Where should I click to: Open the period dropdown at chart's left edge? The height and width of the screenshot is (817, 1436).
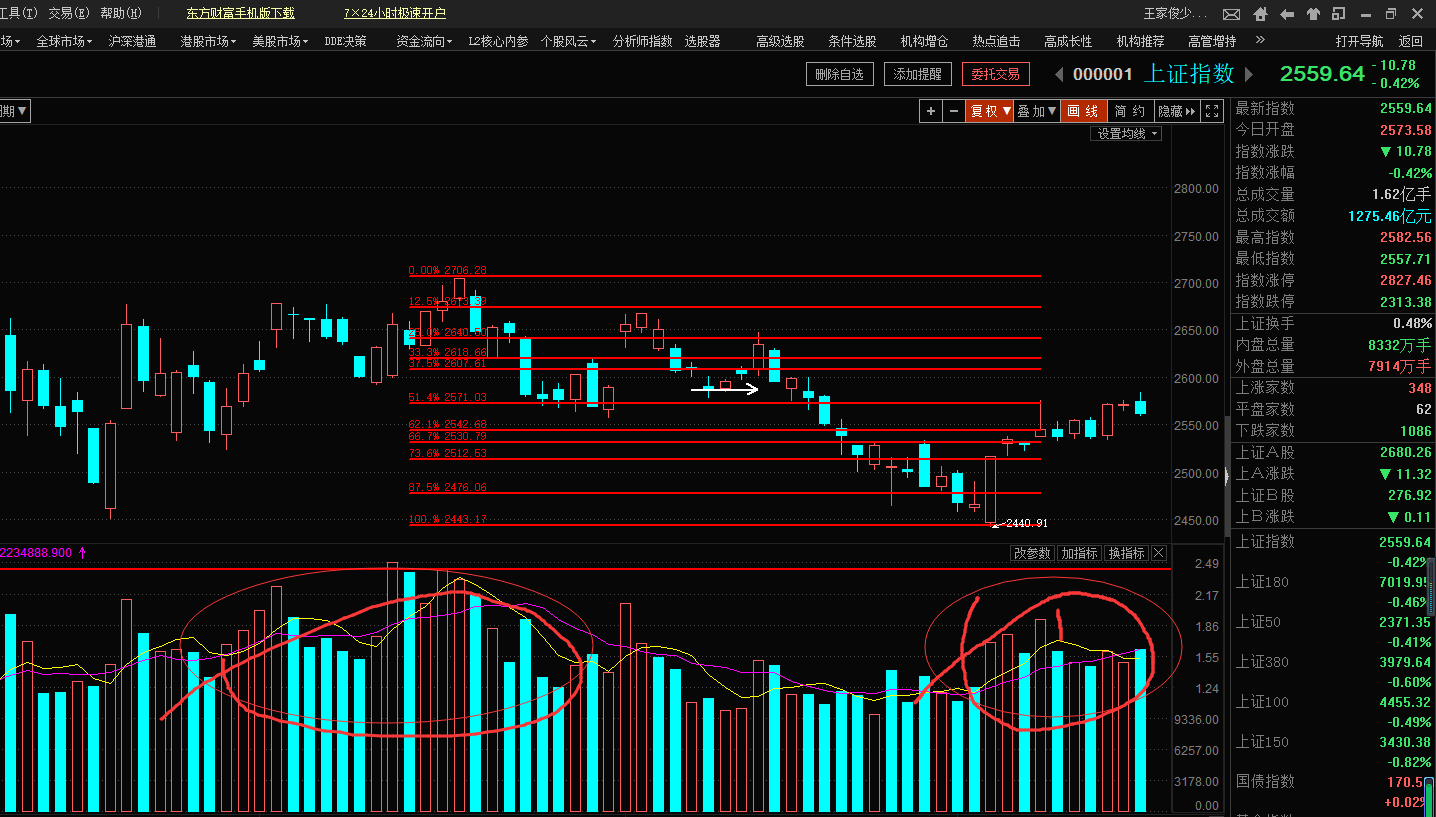point(14,111)
